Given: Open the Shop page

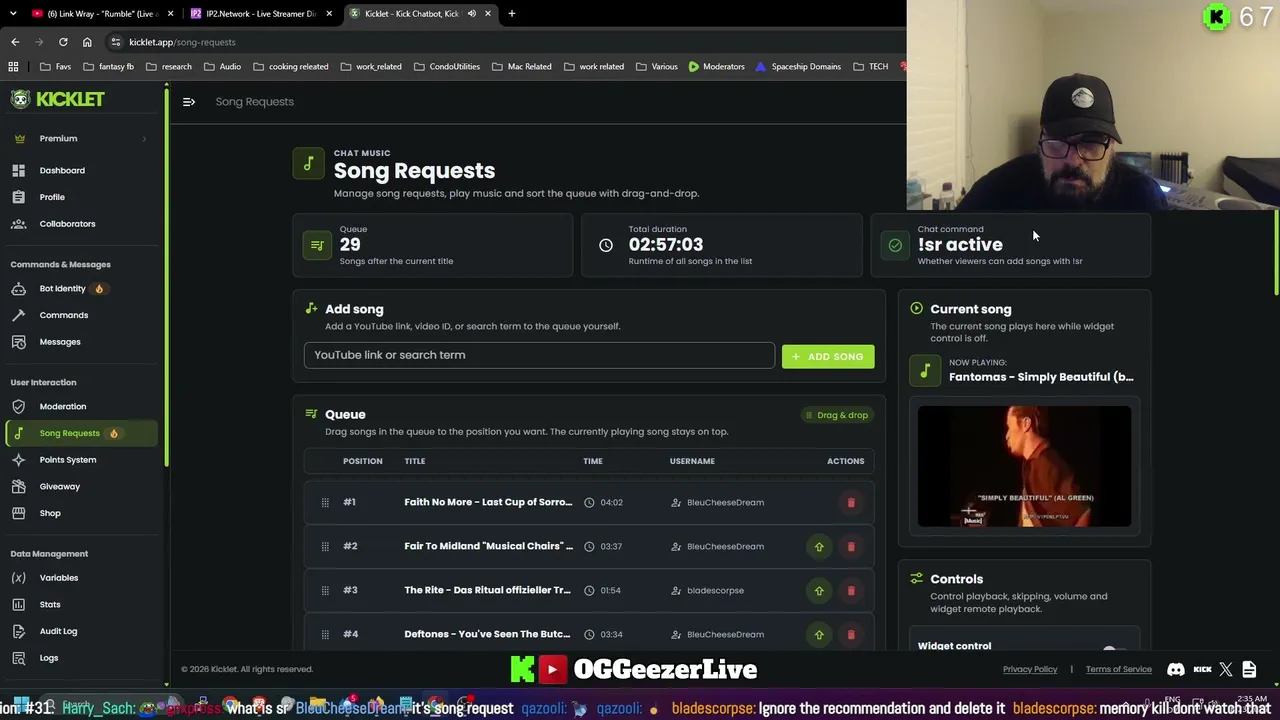Looking at the screenshot, I should click(50, 513).
